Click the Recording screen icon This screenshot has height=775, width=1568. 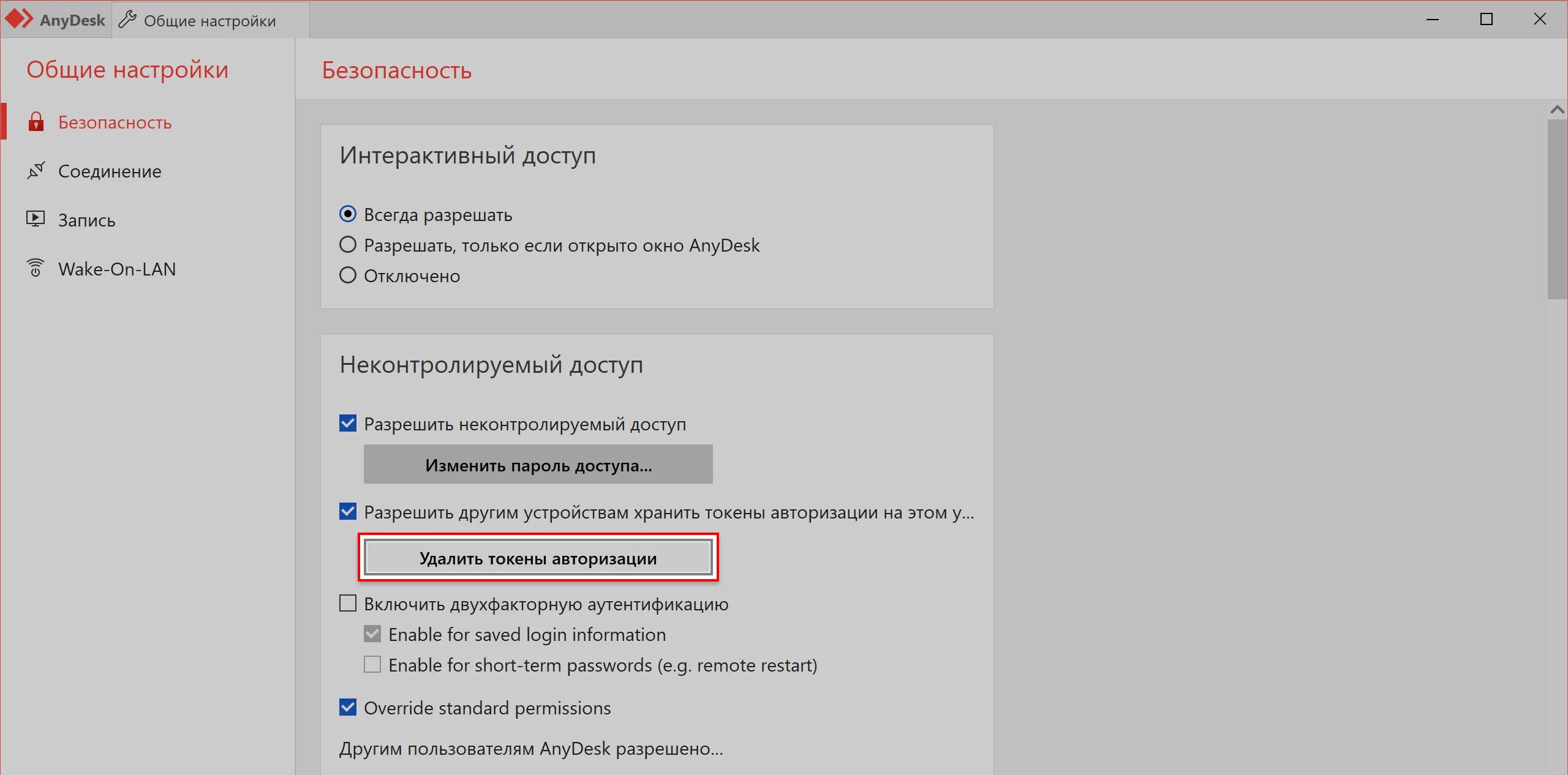[x=36, y=219]
